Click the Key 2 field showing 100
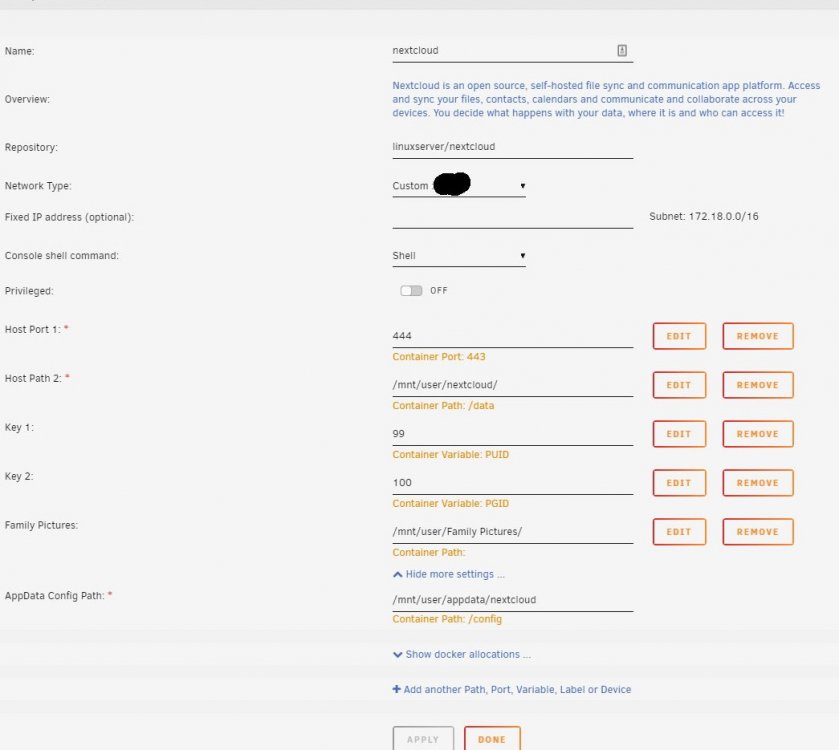 click(x=513, y=483)
